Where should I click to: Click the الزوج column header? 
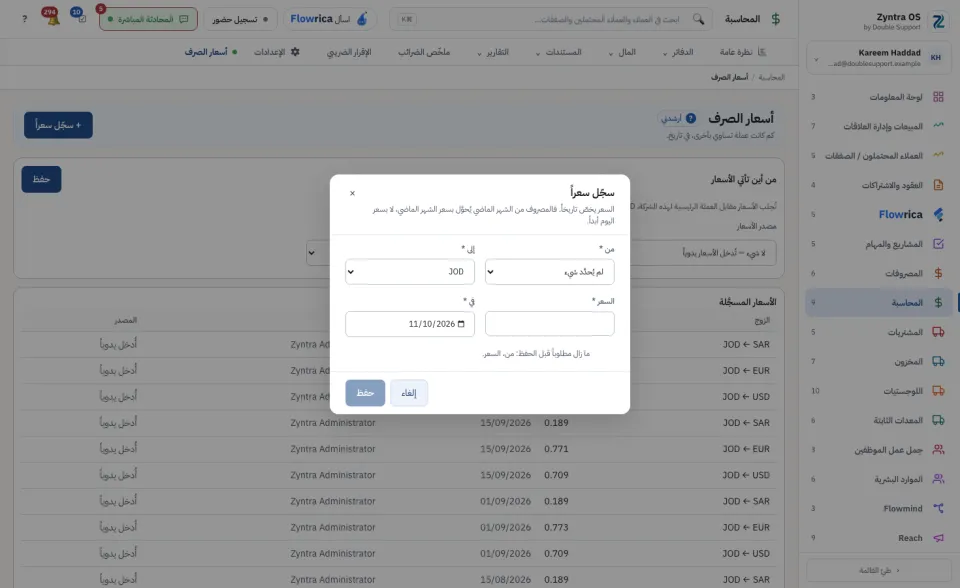762,320
